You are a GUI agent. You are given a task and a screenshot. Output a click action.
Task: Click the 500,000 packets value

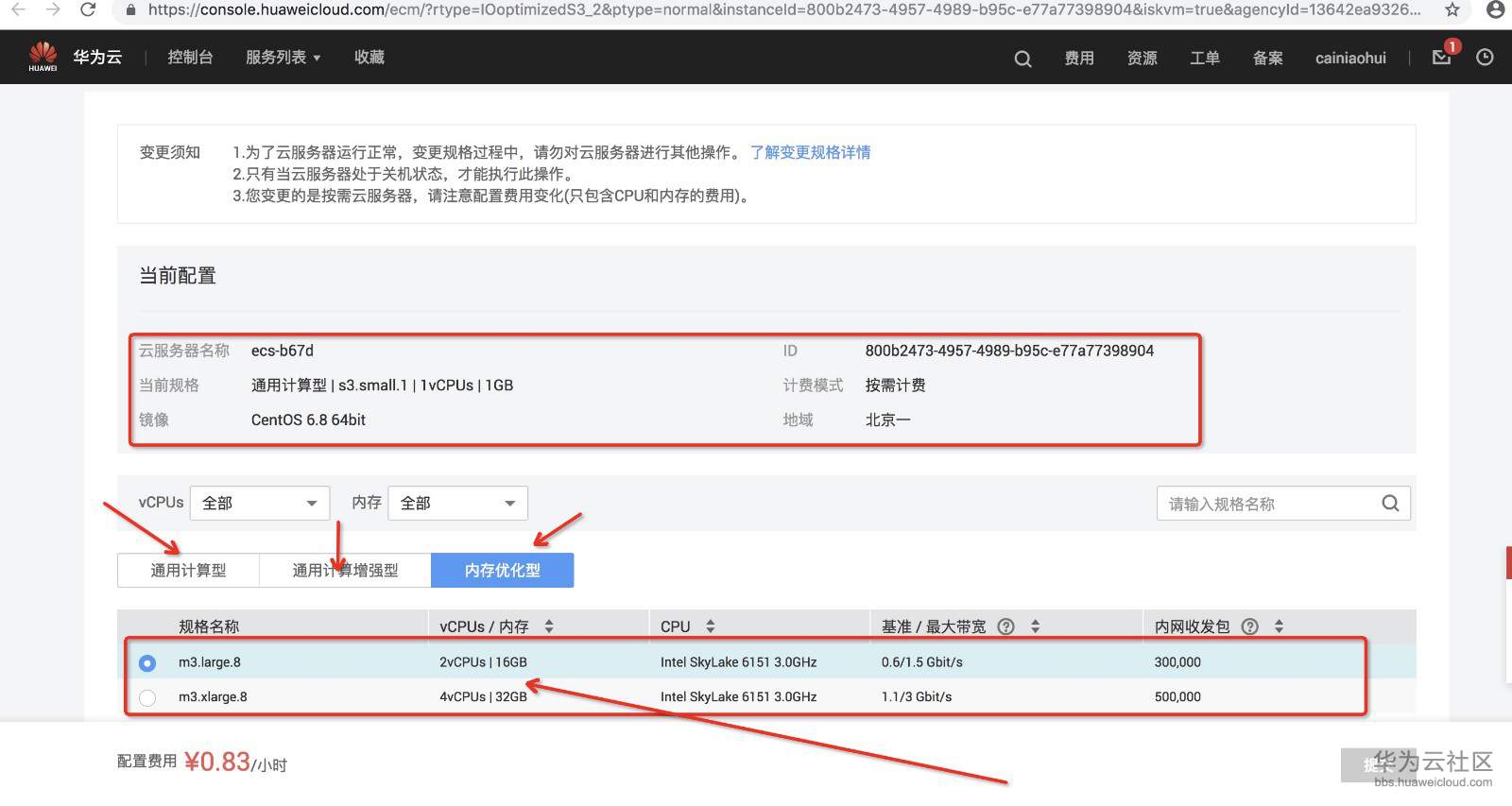[x=1177, y=697]
